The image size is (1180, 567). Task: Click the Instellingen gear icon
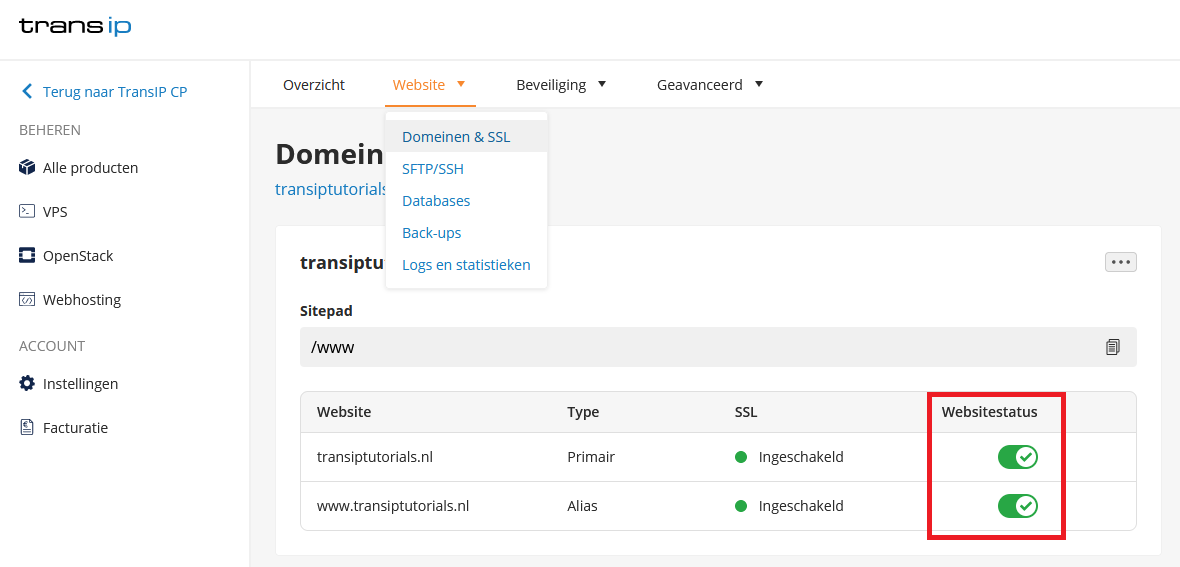(x=27, y=383)
